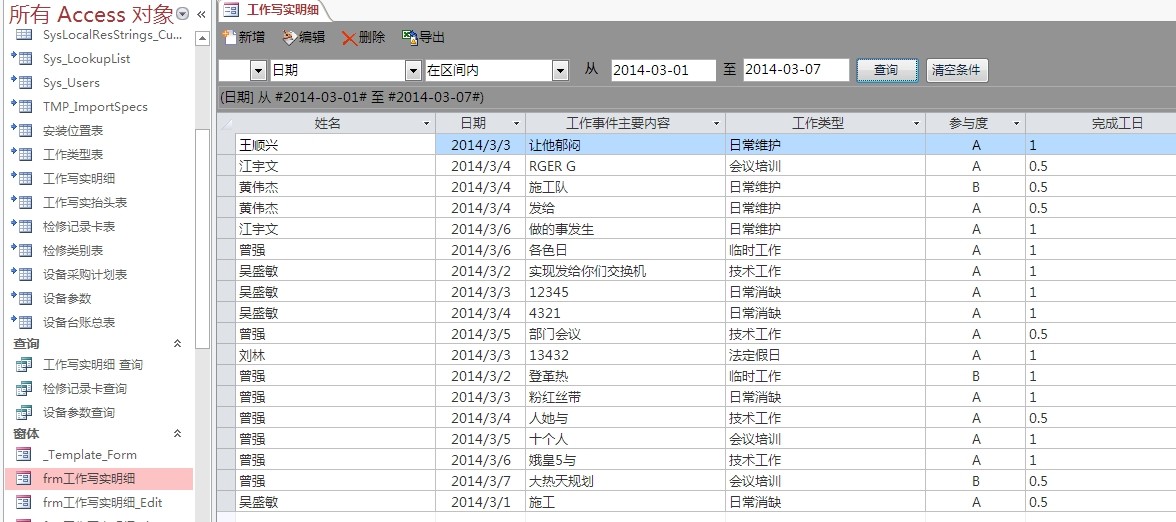The image size is (1176, 522).
Task: Click the frm工作写实明细 form icon
Action: tap(24, 478)
